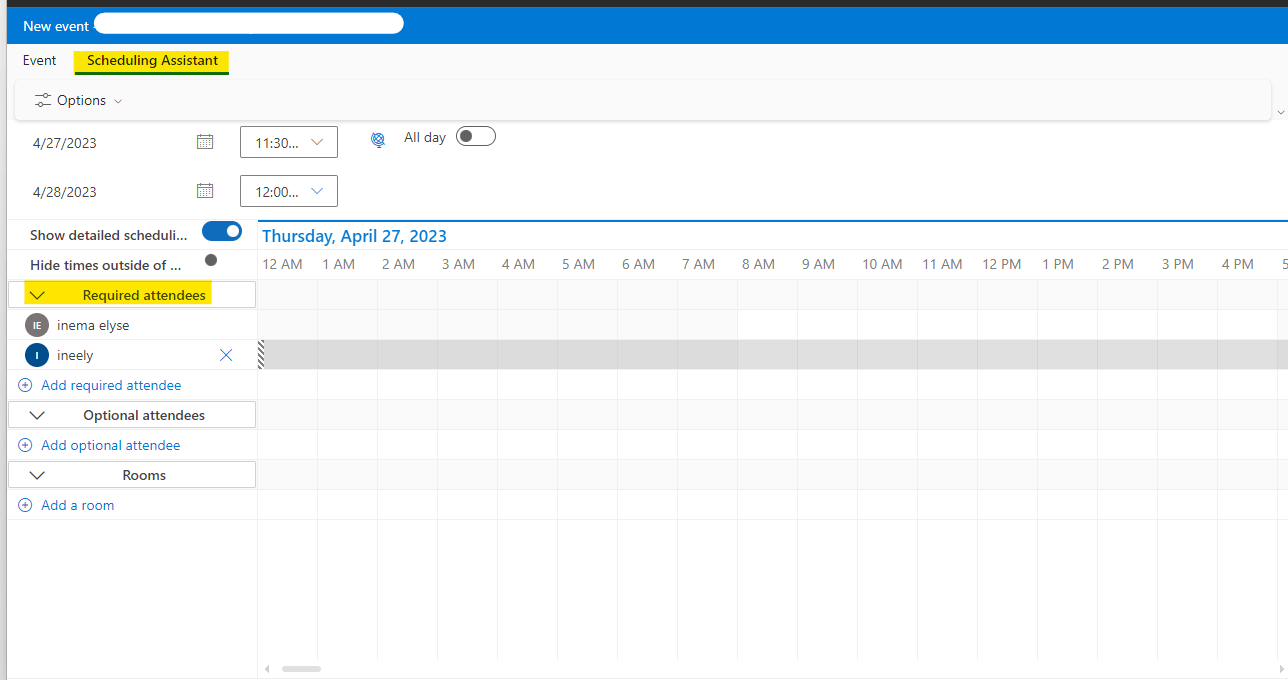This screenshot has height=680, width=1288.
Task: Click the 8 AM time column header
Action: (758, 264)
